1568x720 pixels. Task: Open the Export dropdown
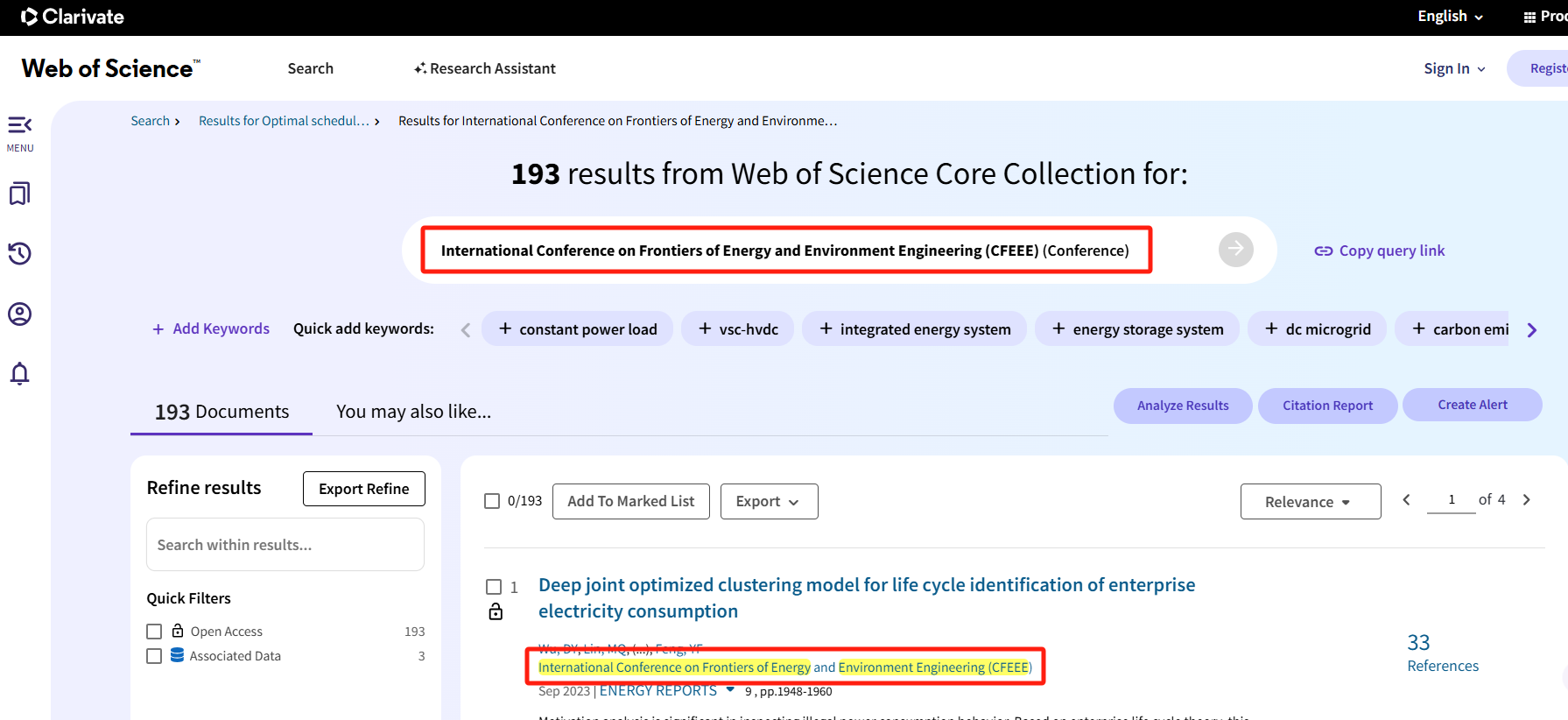pyautogui.click(x=769, y=501)
